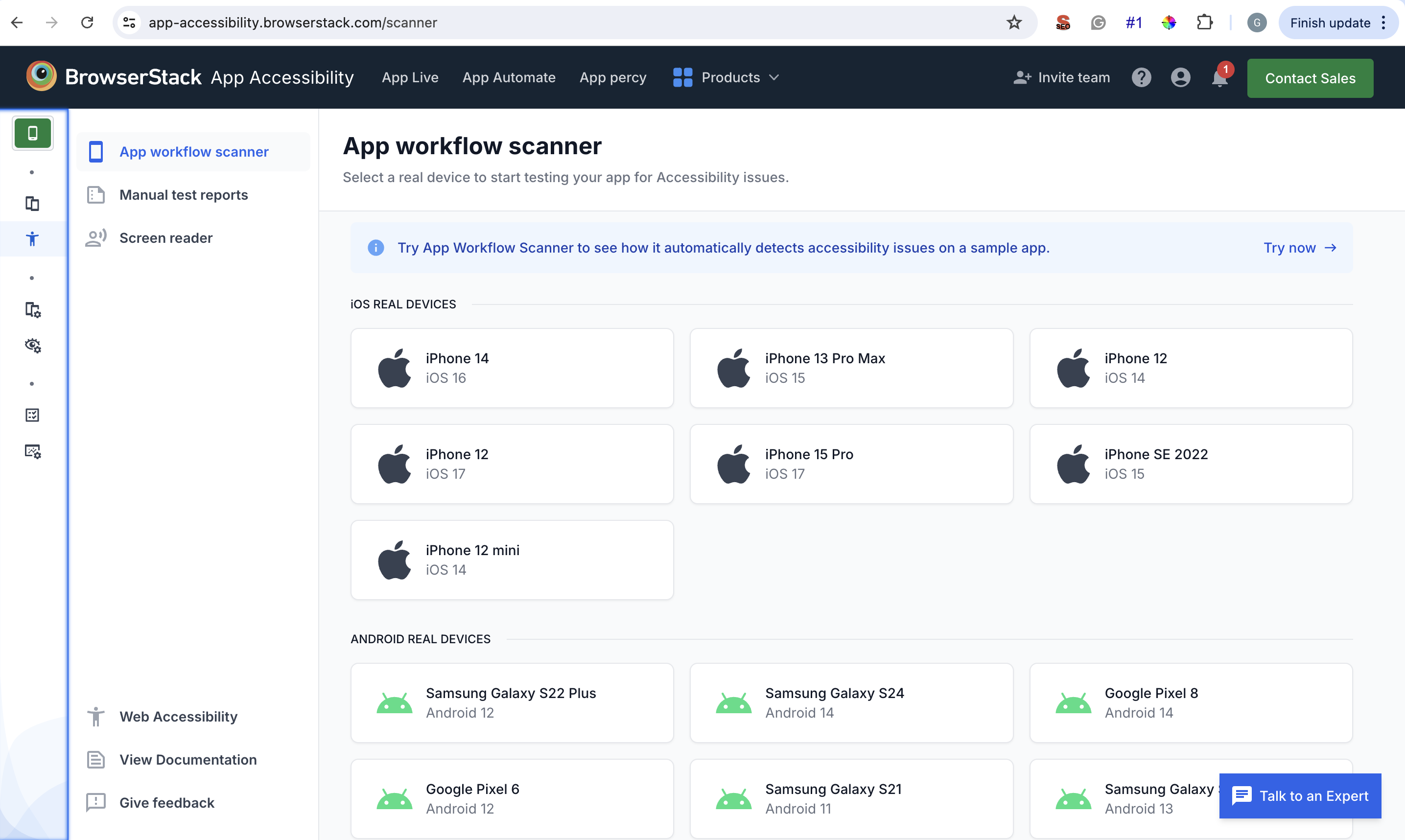Open user profile dropdown
Screen dimensions: 1405x840
pos(1181,77)
